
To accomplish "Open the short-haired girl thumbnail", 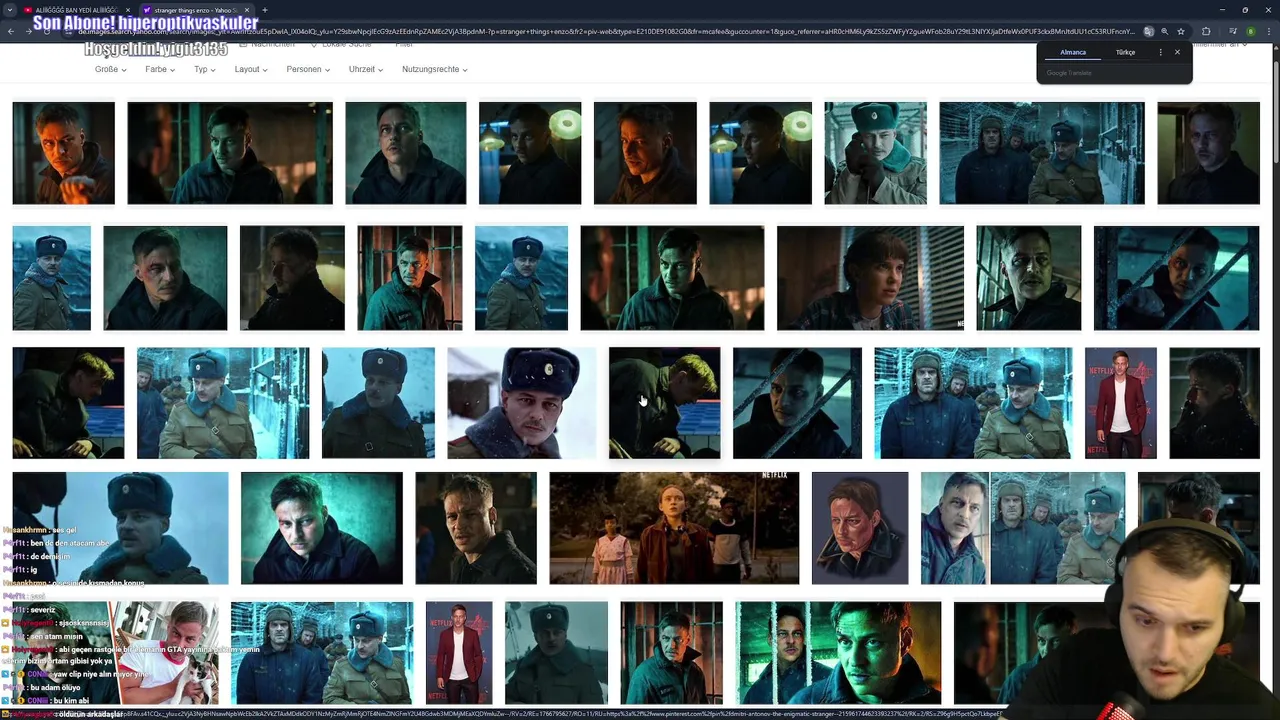I will 870,278.
